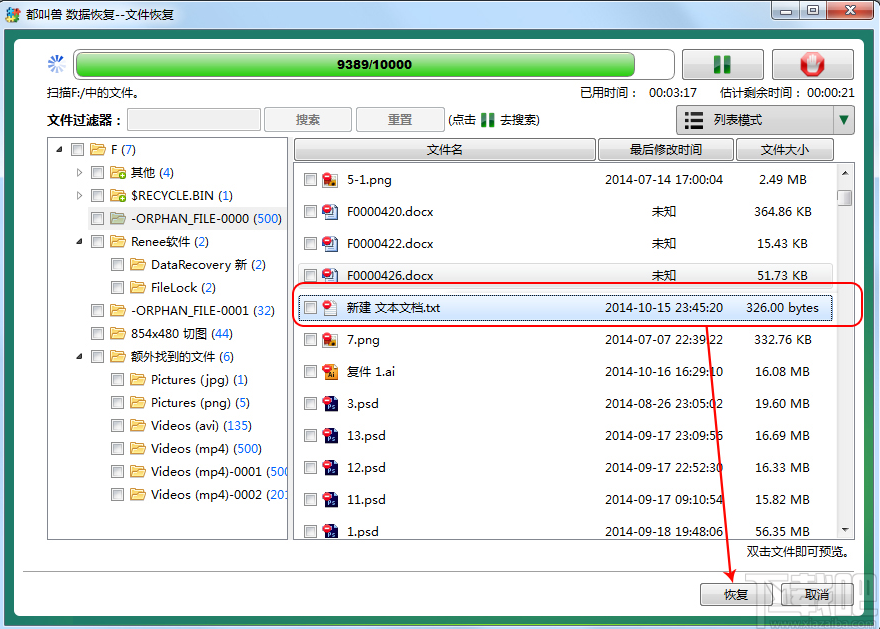The image size is (880, 629).
Task: Click the file list scroll up arrow
Action: click(x=845, y=173)
